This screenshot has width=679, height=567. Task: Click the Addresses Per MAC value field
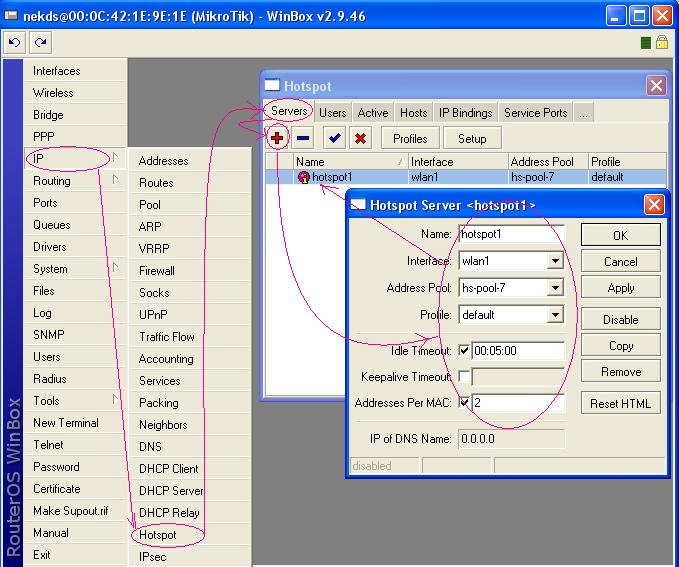(x=518, y=402)
